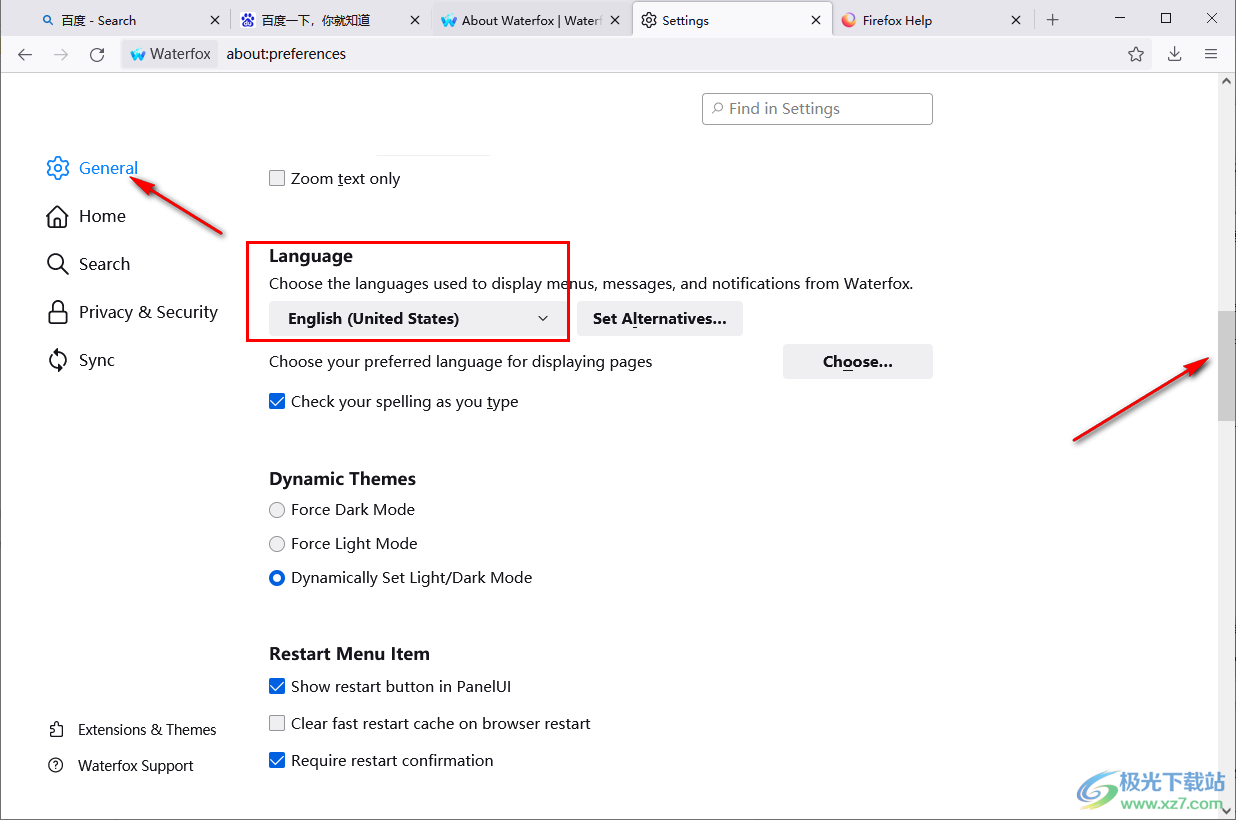
Task: Click the Waterfox identity icon in address bar
Action: (138, 54)
